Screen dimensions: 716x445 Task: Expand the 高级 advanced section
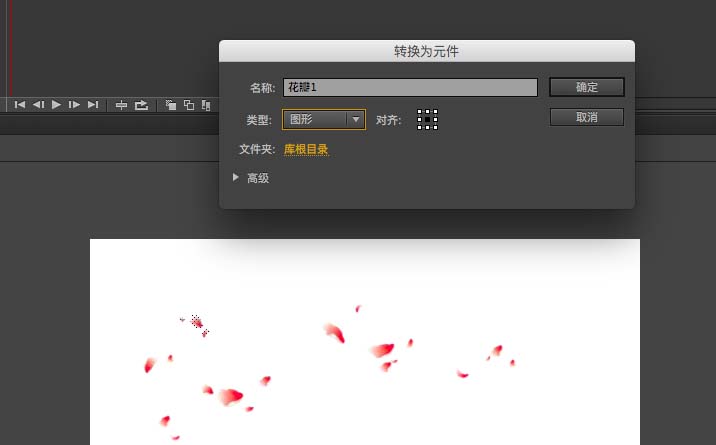pyautogui.click(x=236, y=177)
